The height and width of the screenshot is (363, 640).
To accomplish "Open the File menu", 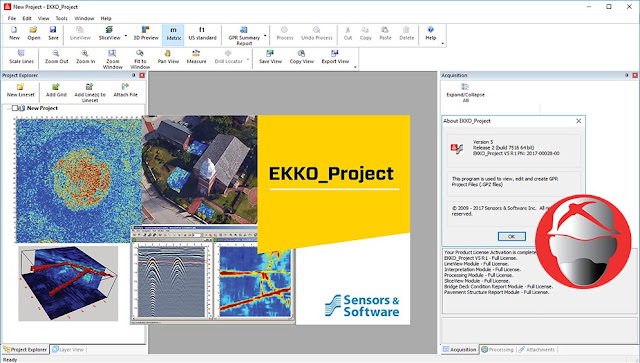I will tap(12, 18).
